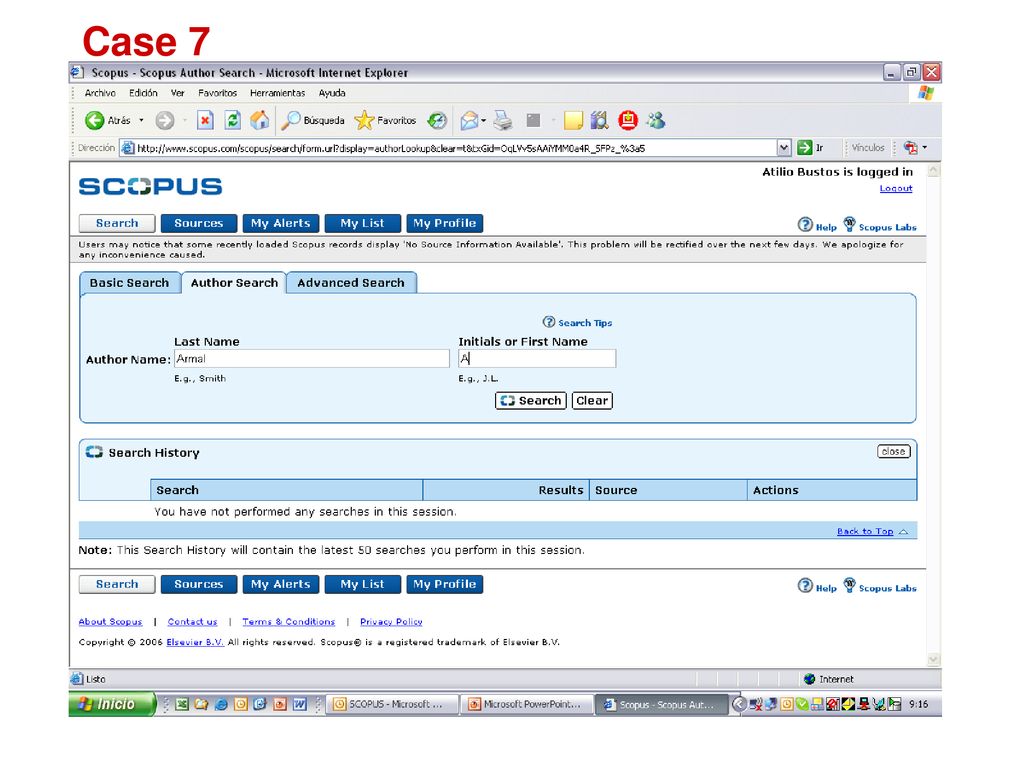Expand the address bar URL dropdown
Image resolution: width=1024 pixels, height=768 pixels.
point(784,148)
